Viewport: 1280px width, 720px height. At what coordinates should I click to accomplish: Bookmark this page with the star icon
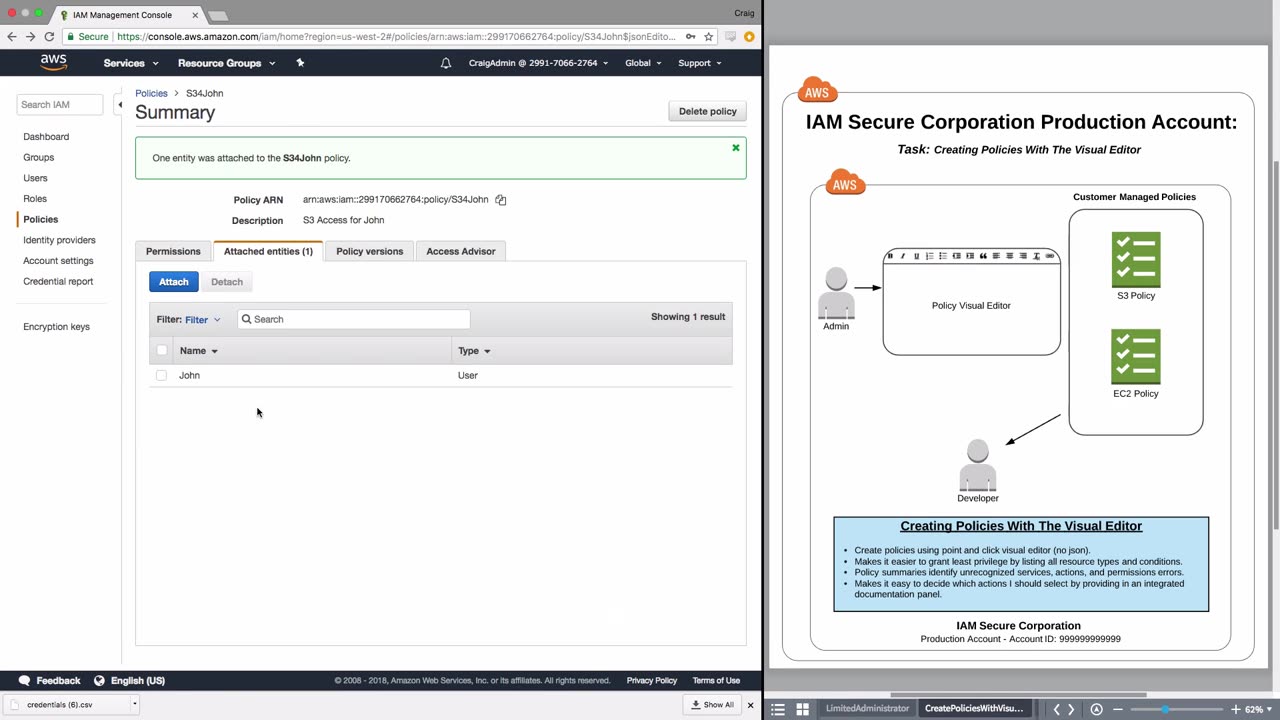709,37
